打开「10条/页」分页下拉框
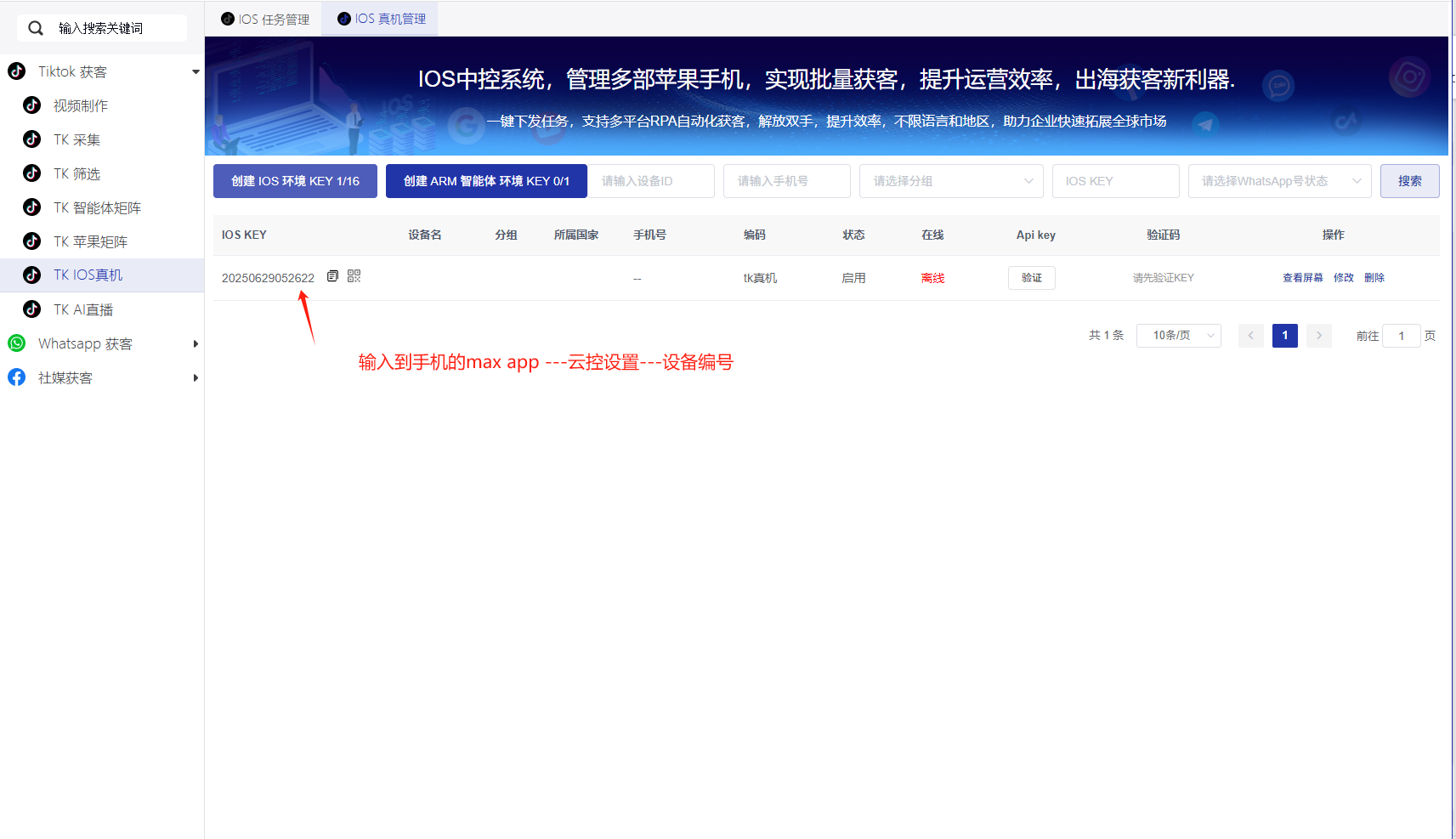The height and width of the screenshot is (839, 1456). 1178,335
